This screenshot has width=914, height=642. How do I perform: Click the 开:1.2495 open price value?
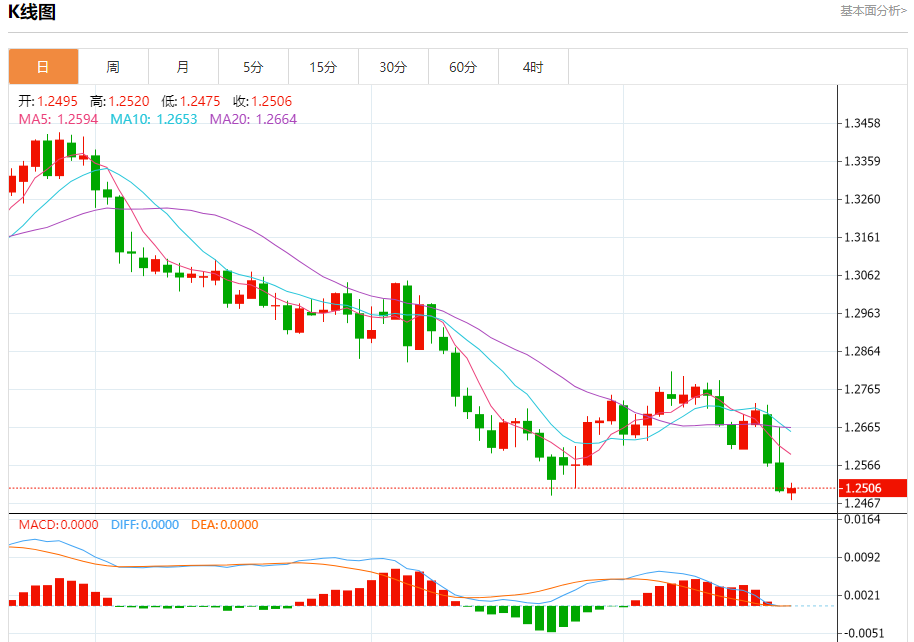tap(48, 101)
